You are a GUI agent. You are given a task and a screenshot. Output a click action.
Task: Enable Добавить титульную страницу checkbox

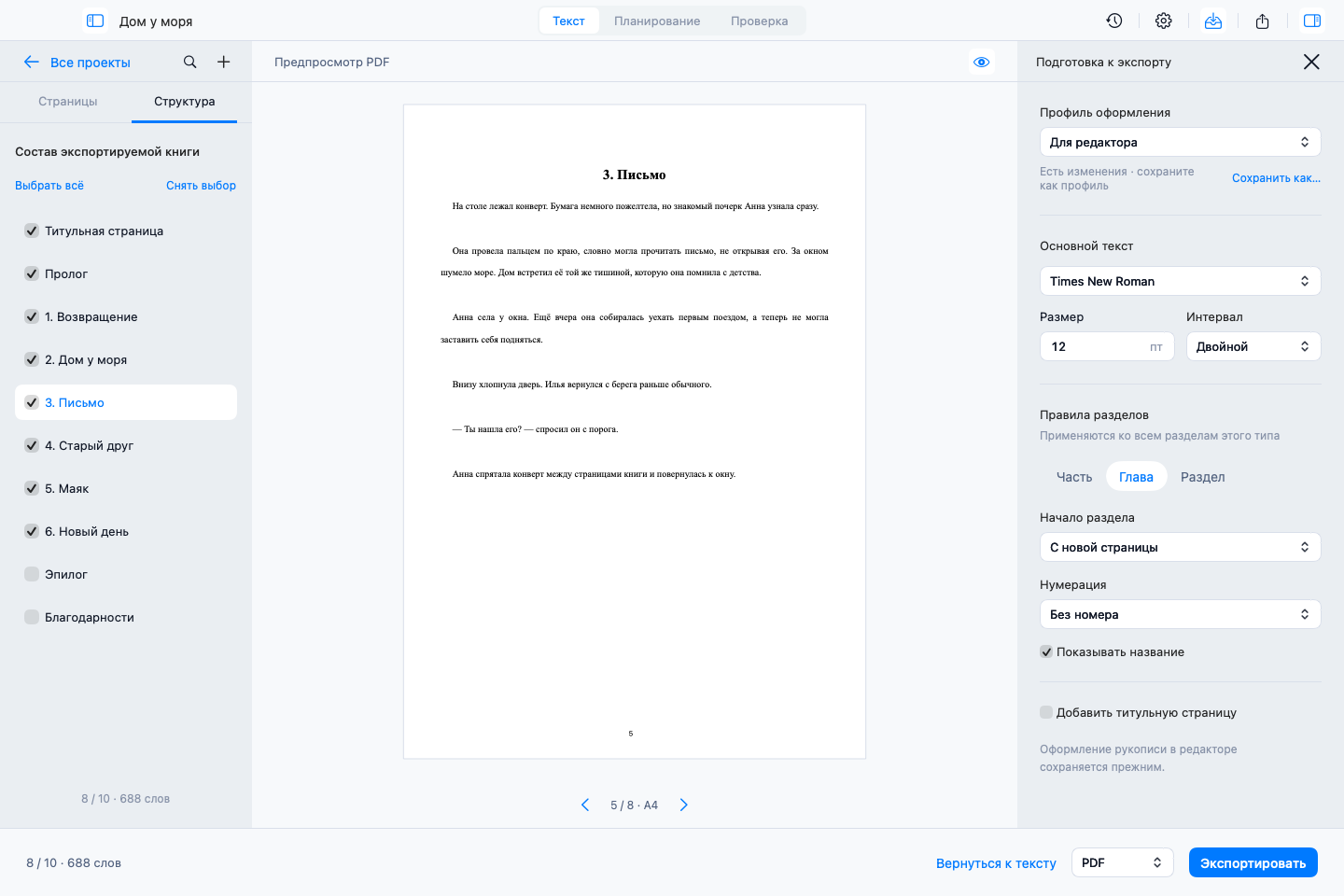1046,712
